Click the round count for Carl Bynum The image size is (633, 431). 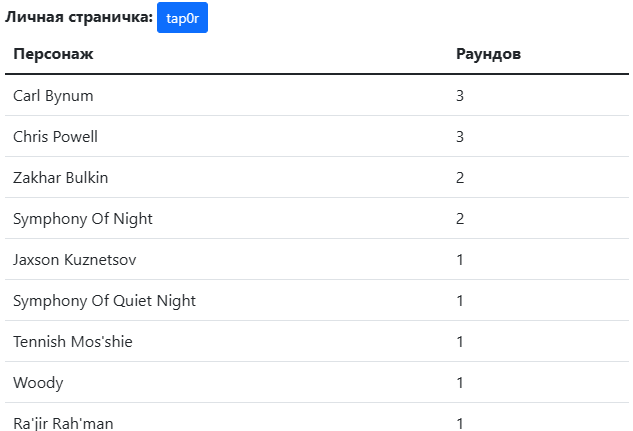460,96
